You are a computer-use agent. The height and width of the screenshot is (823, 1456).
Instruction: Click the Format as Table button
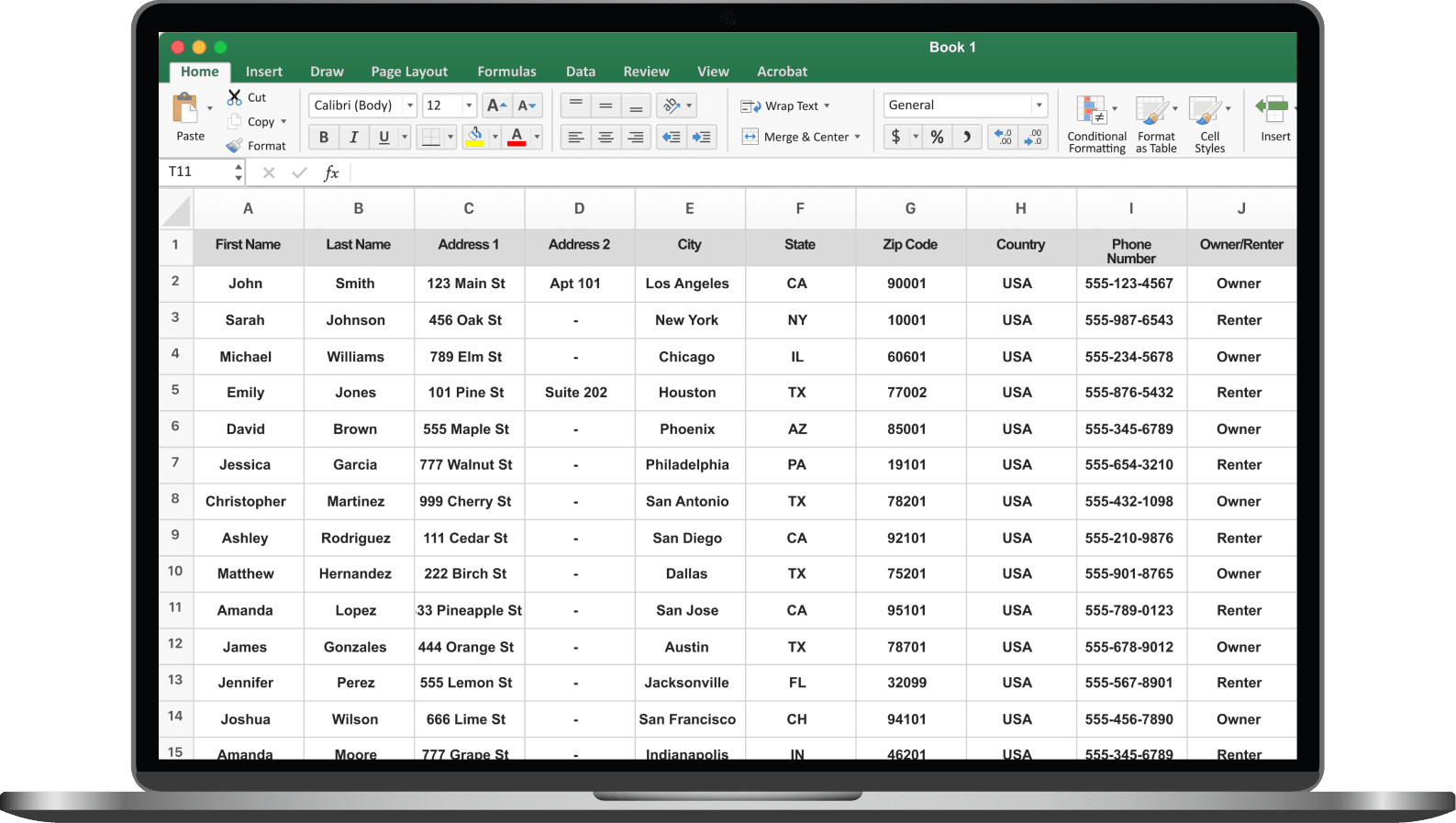click(x=1156, y=125)
